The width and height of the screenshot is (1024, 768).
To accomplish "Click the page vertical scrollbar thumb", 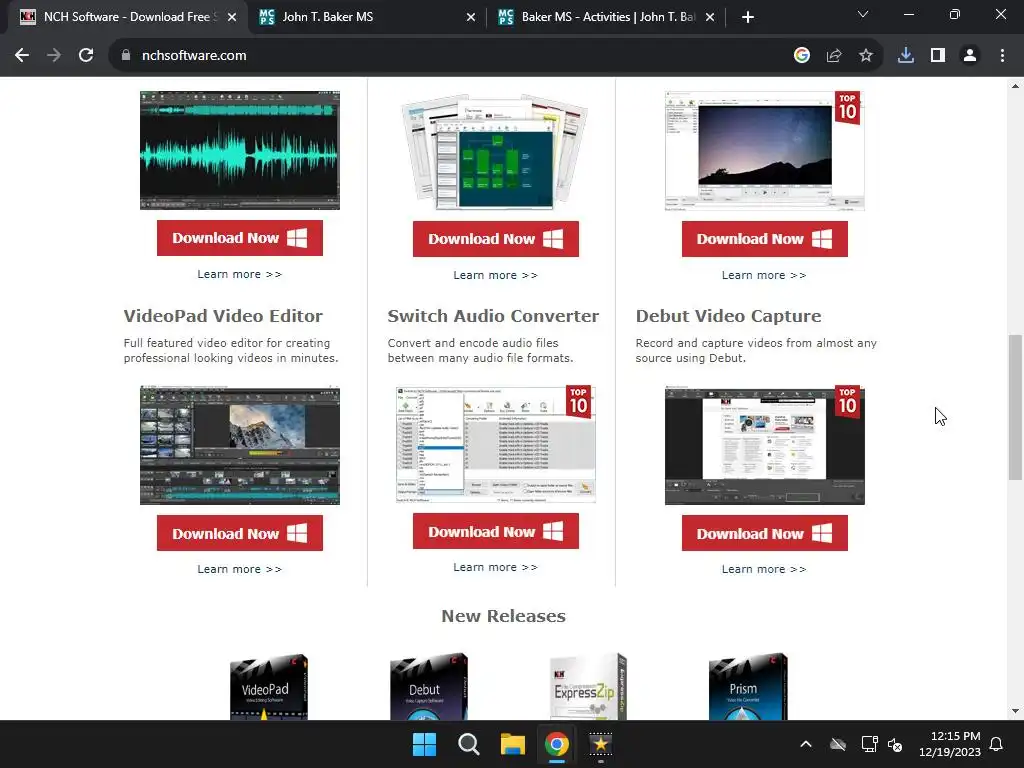I will [1015, 407].
